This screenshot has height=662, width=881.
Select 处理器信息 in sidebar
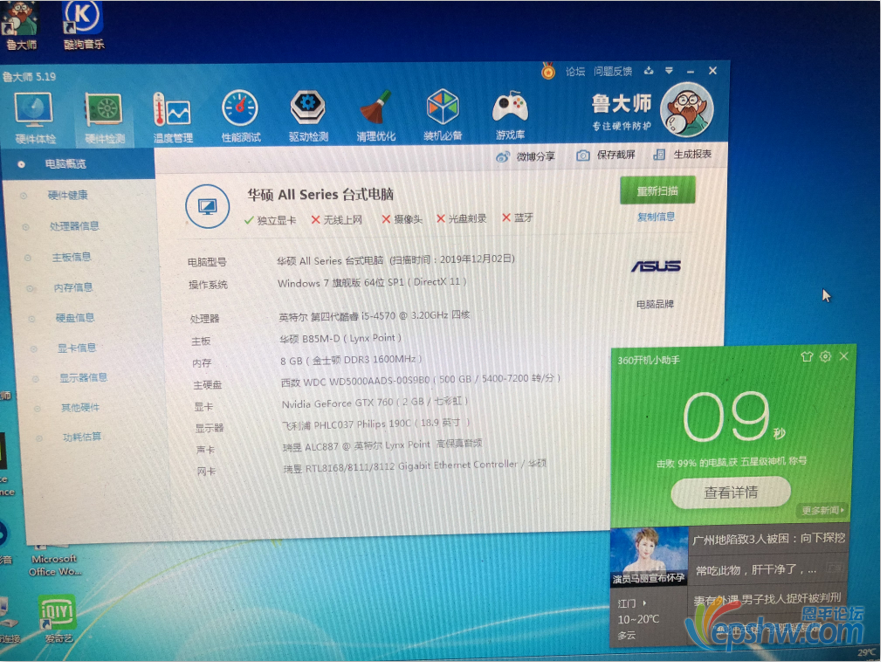(x=74, y=226)
